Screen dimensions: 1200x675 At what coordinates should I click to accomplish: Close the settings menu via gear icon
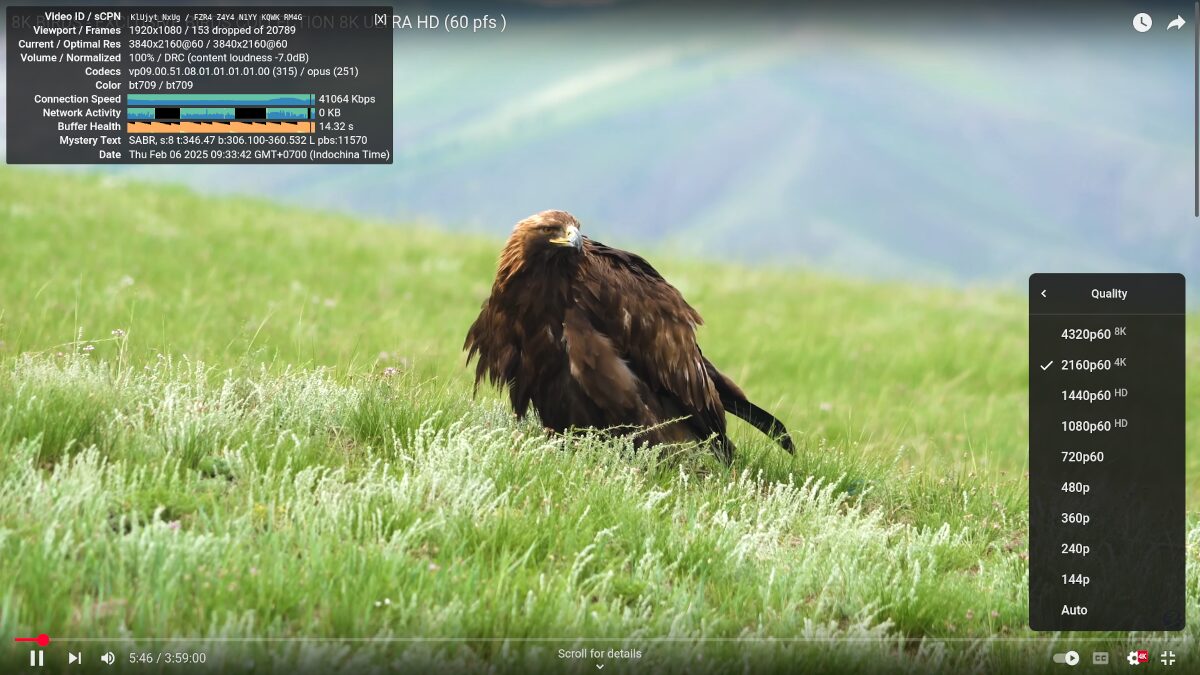tap(1136, 658)
